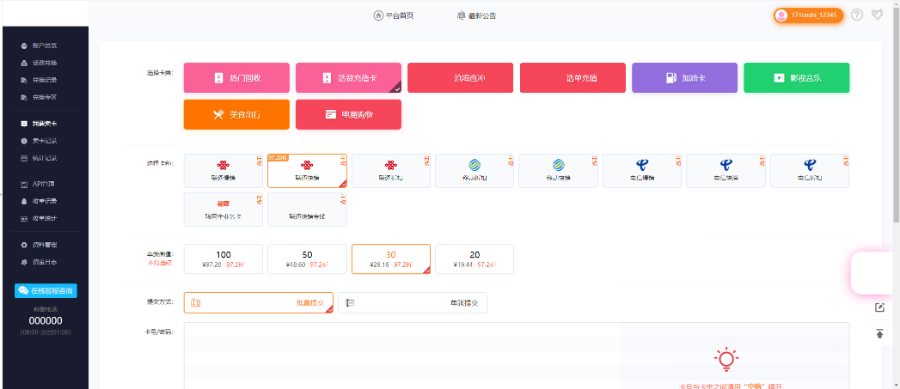Viewport: 900px width, 389px height.
Task: Select the 电信慢销 China Telecom card
Action: coord(642,170)
